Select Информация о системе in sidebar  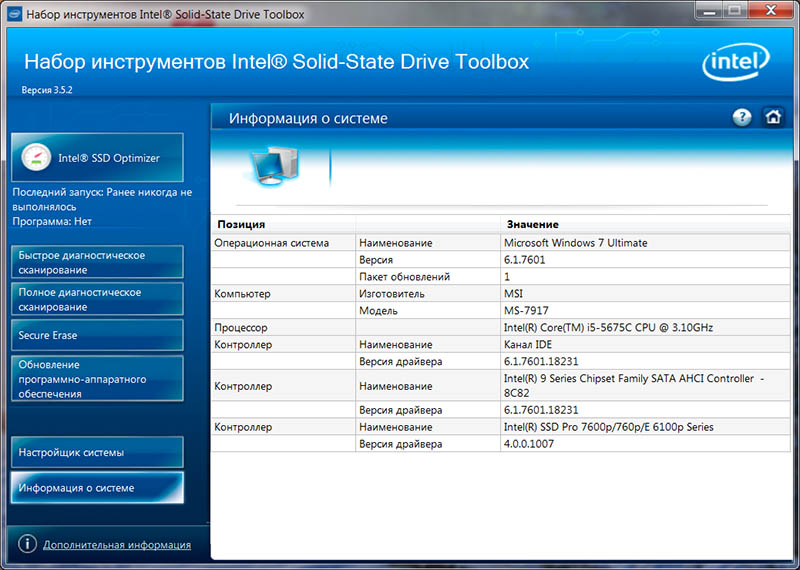point(97,488)
